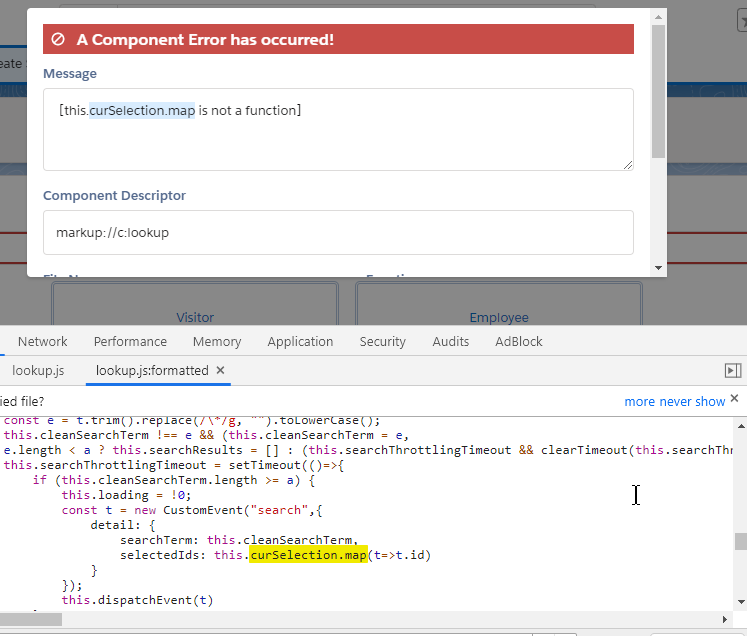This screenshot has height=636, width=747.
Task: Open the AdBlock devtools tab
Action: coord(519,342)
